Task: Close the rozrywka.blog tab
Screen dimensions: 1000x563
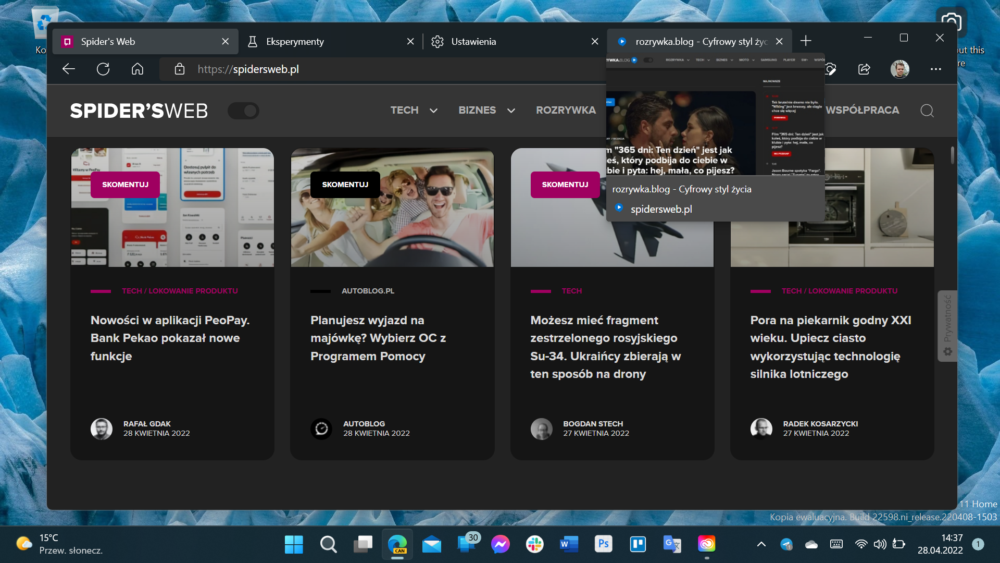Action: [x=779, y=41]
